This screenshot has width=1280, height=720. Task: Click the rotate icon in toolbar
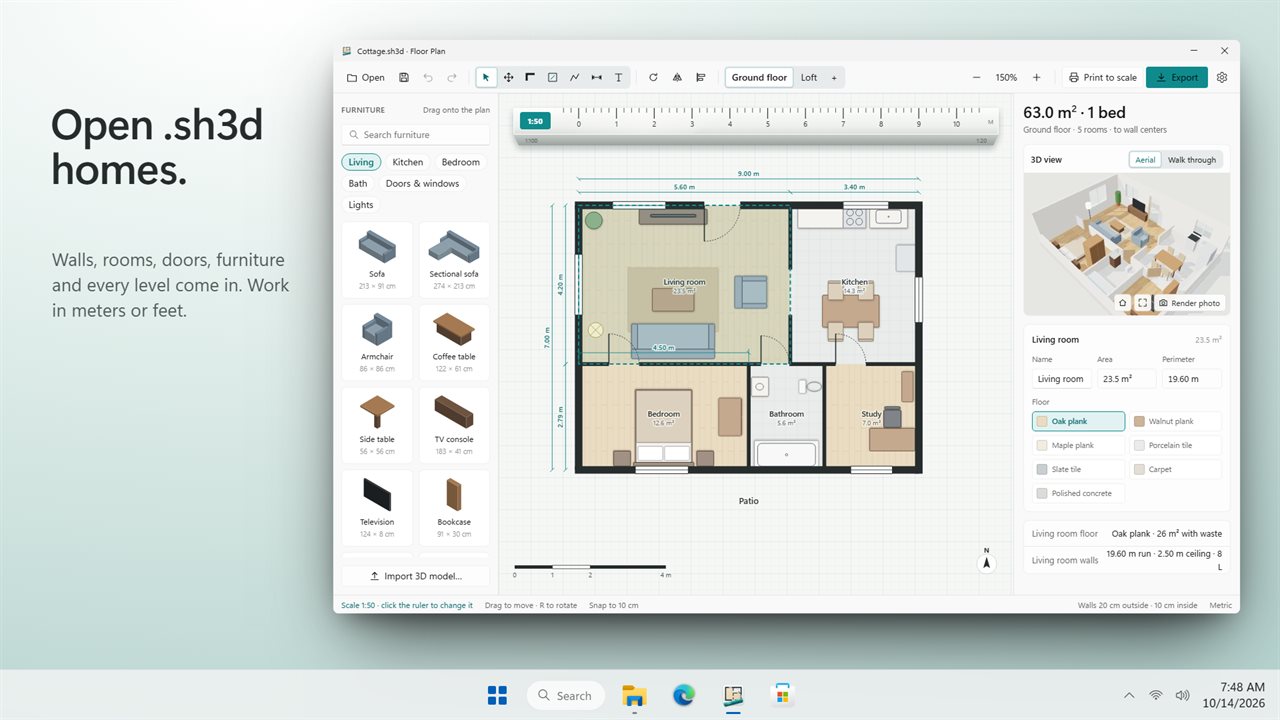[653, 77]
